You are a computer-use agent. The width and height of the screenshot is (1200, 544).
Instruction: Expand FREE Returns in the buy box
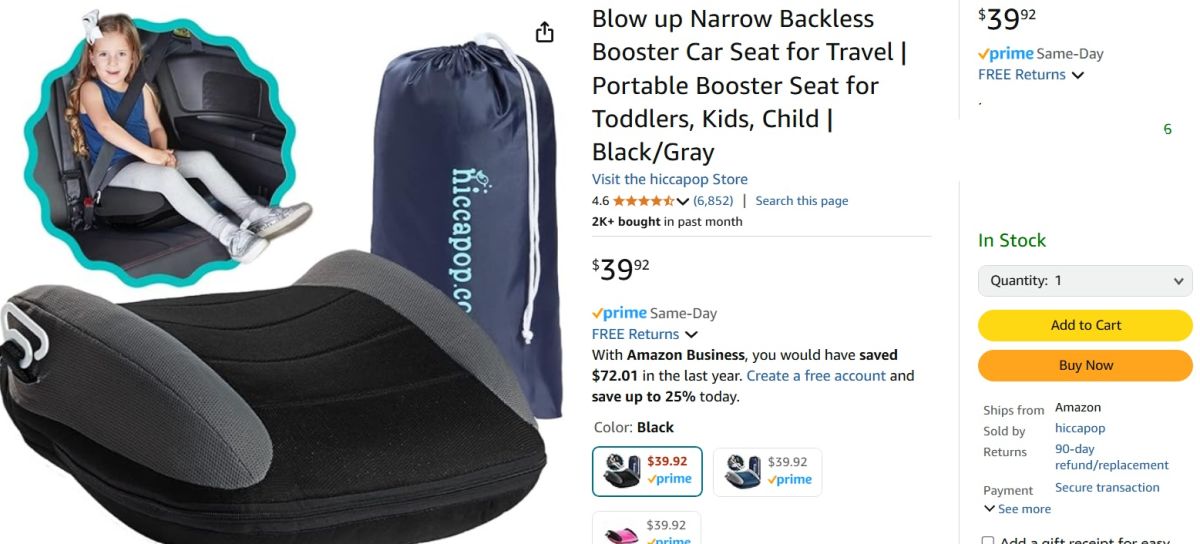pyautogui.click(x=1030, y=74)
